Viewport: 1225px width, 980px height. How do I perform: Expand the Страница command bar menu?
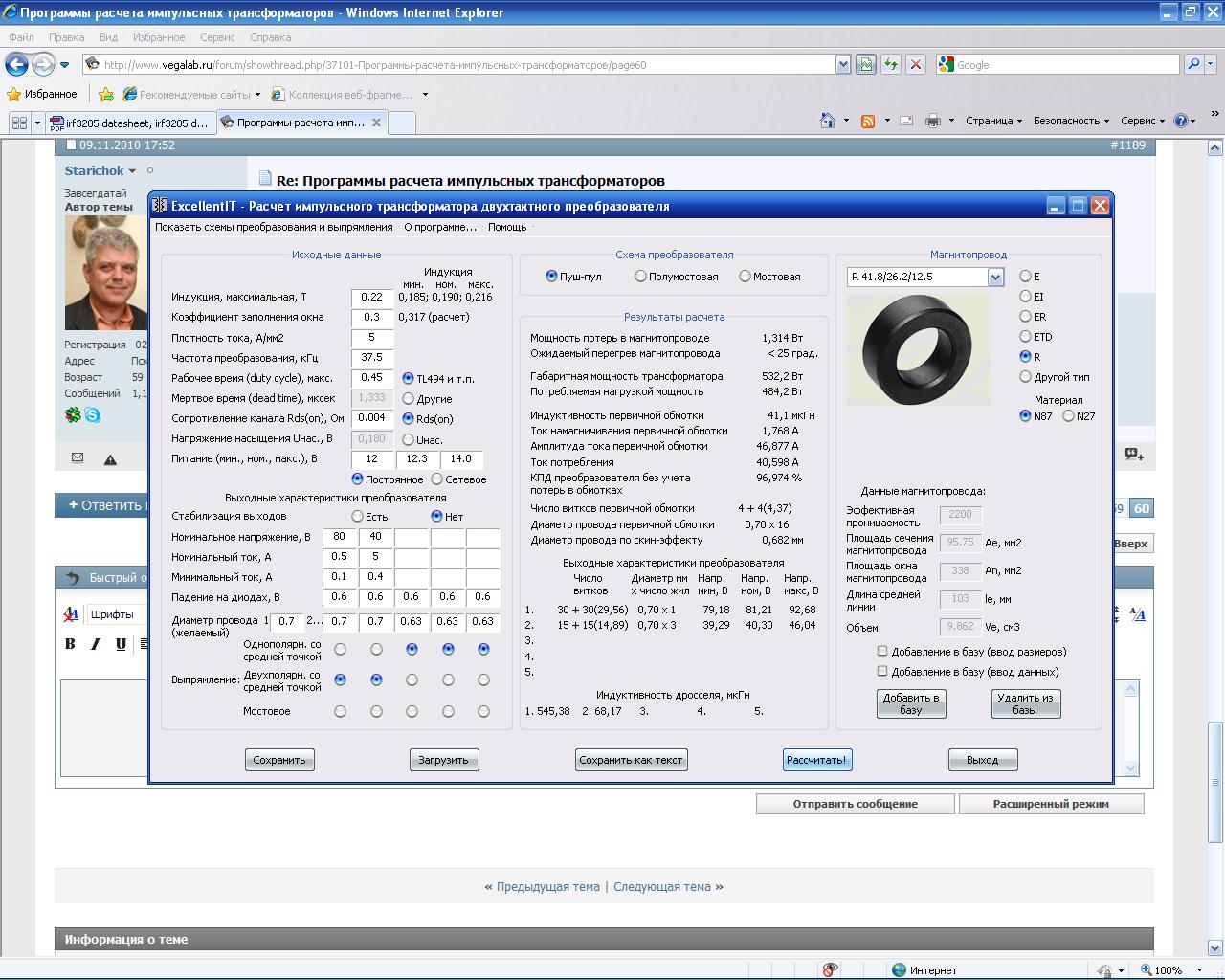pos(993,121)
